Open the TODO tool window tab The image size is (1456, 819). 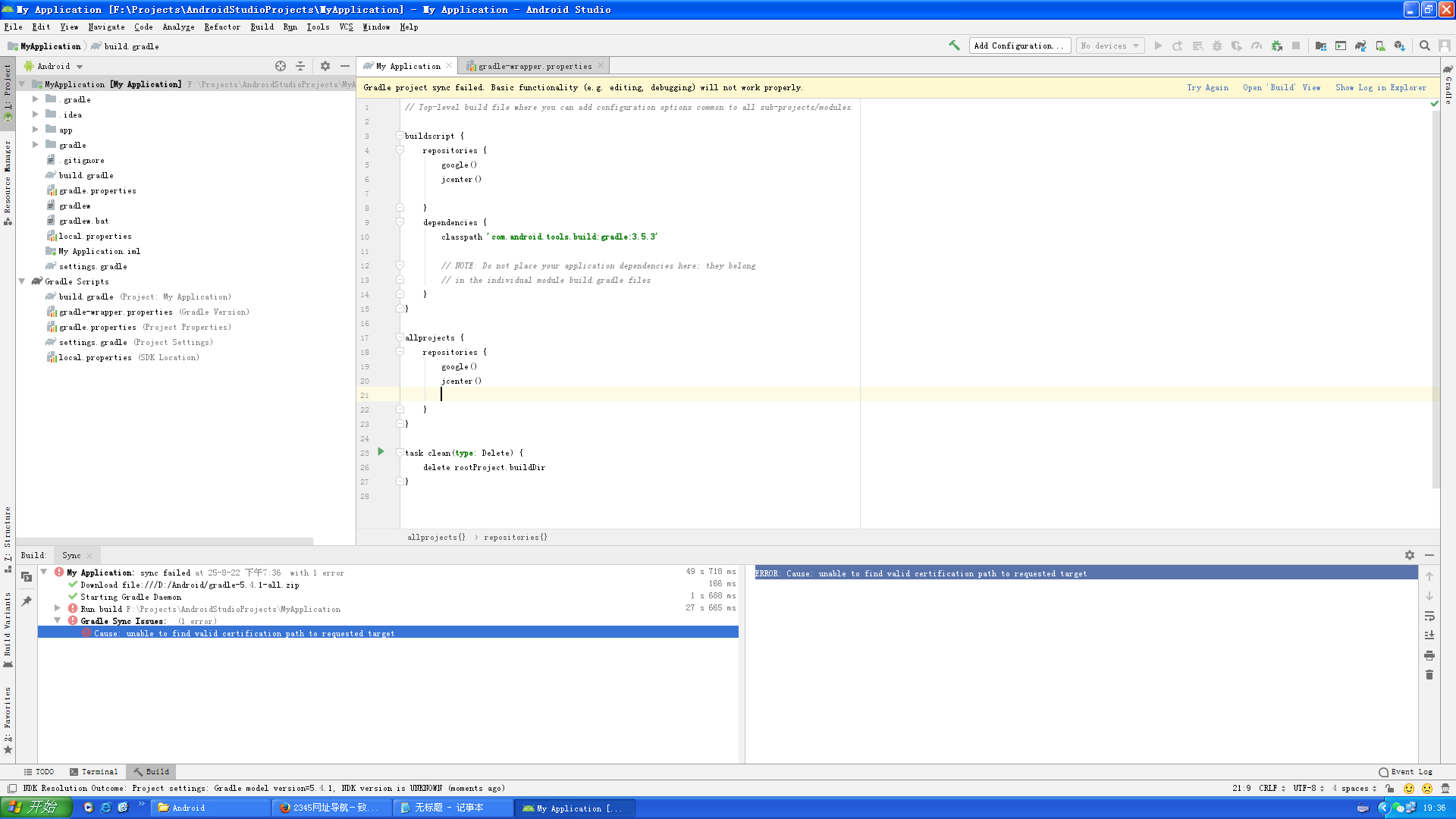39,772
